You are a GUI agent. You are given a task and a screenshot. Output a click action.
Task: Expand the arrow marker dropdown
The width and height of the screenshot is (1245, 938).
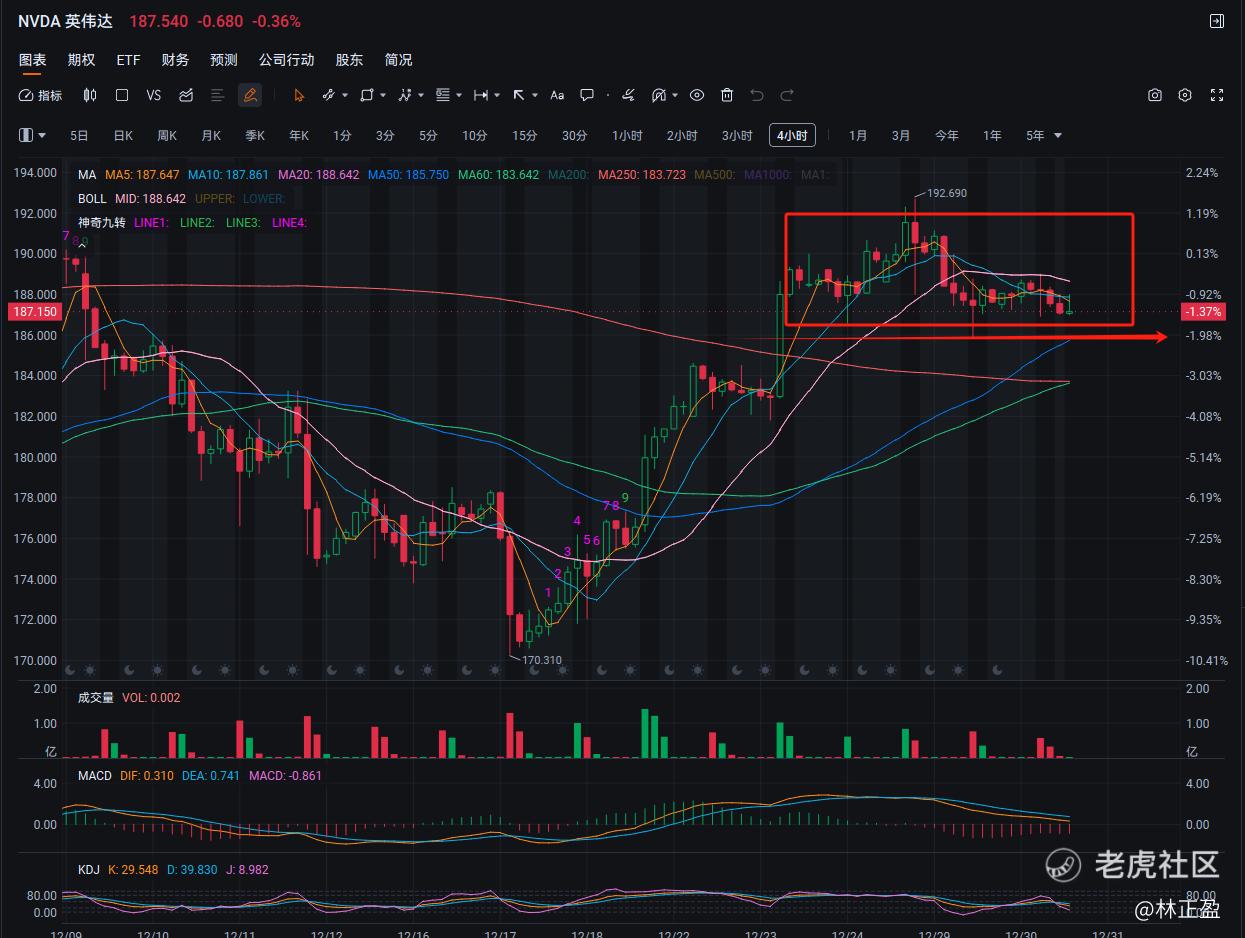point(536,96)
